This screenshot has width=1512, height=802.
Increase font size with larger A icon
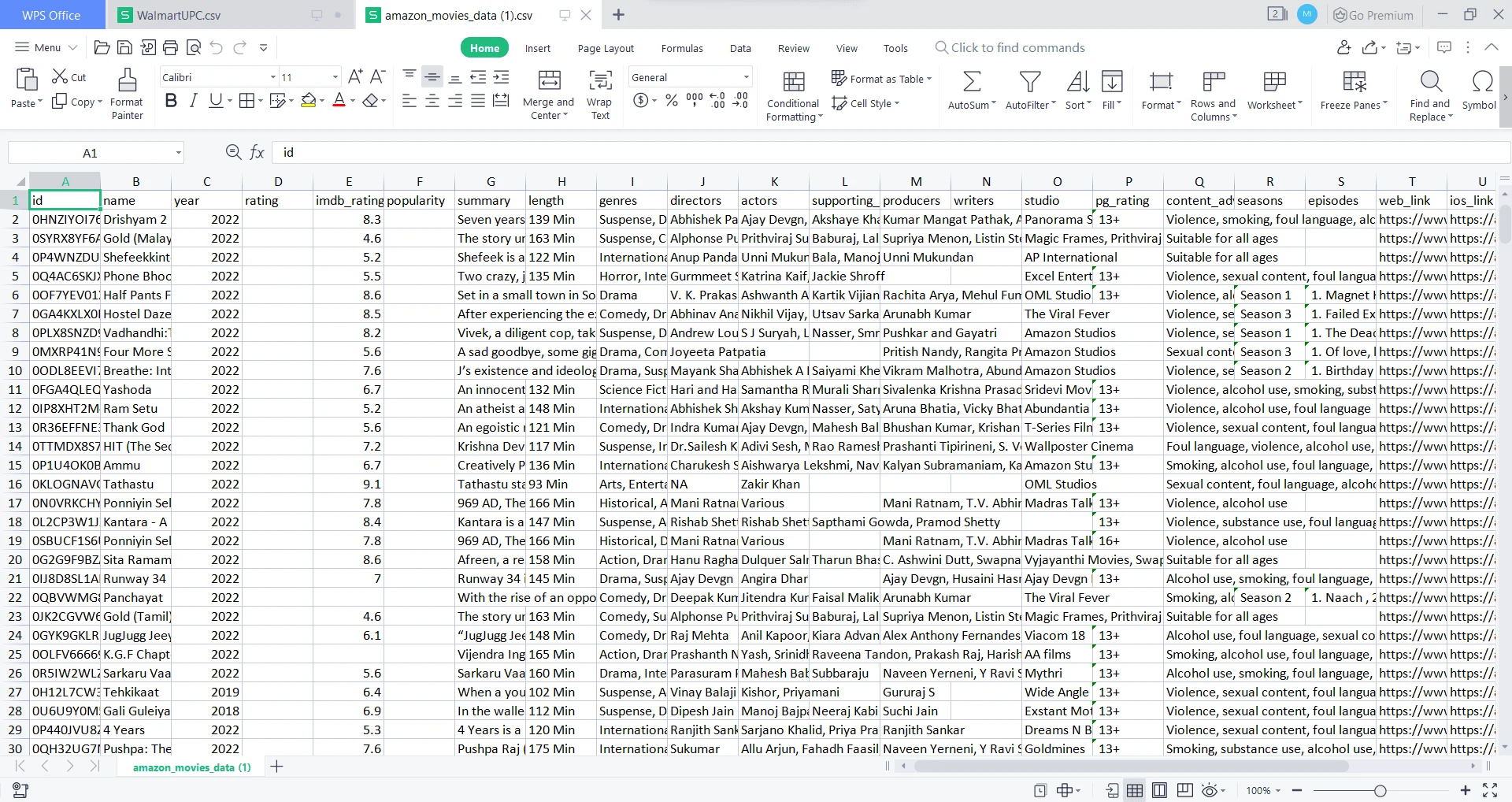coord(355,76)
